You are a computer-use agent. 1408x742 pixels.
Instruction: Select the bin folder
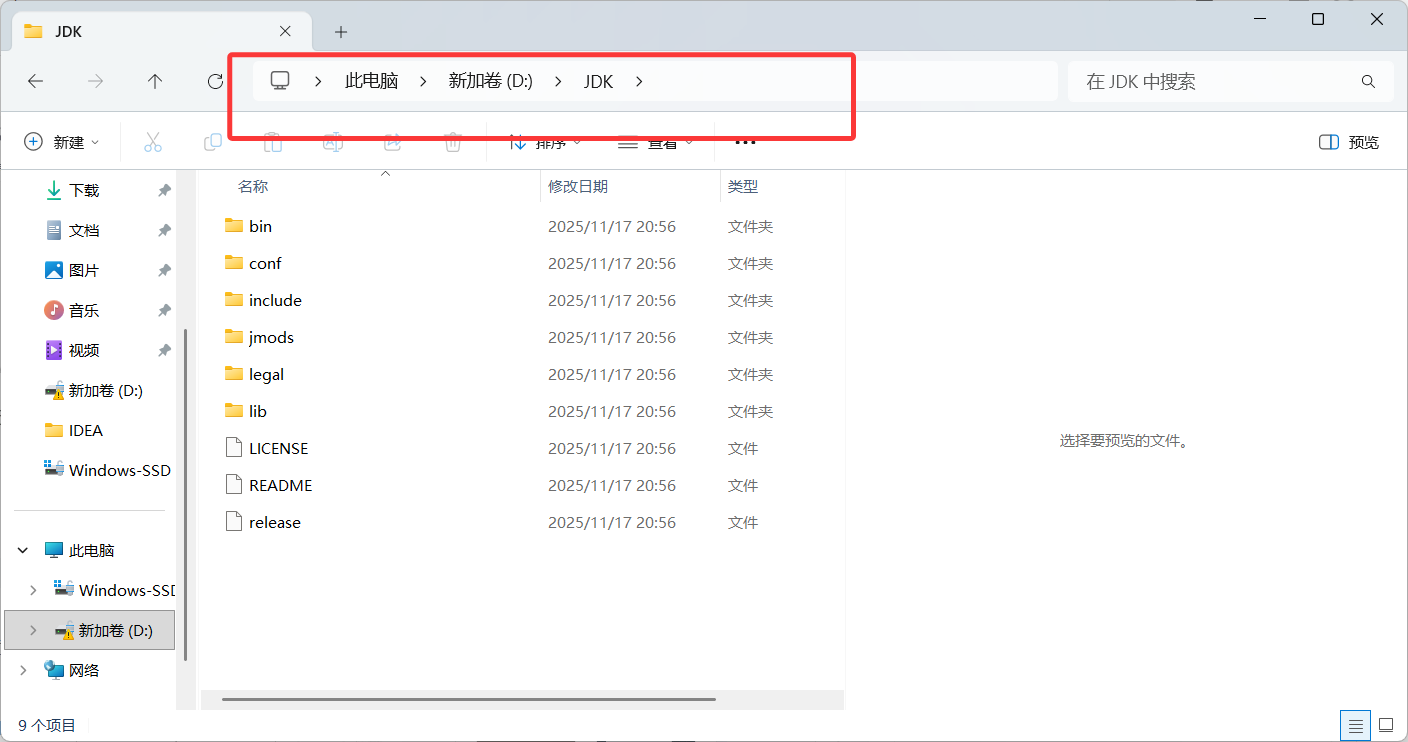point(260,226)
